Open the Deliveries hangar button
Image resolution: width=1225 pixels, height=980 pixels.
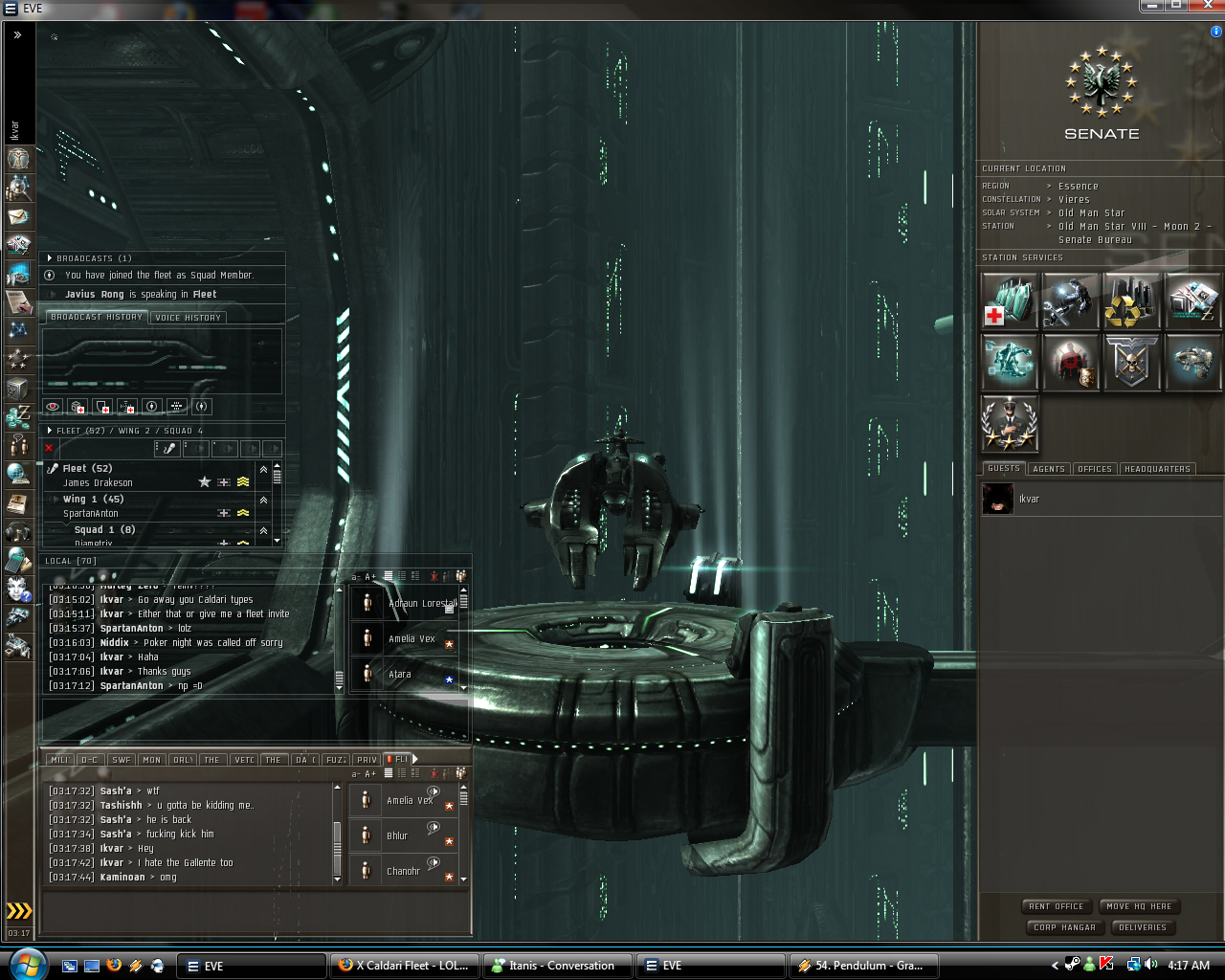pos(1143,927)
